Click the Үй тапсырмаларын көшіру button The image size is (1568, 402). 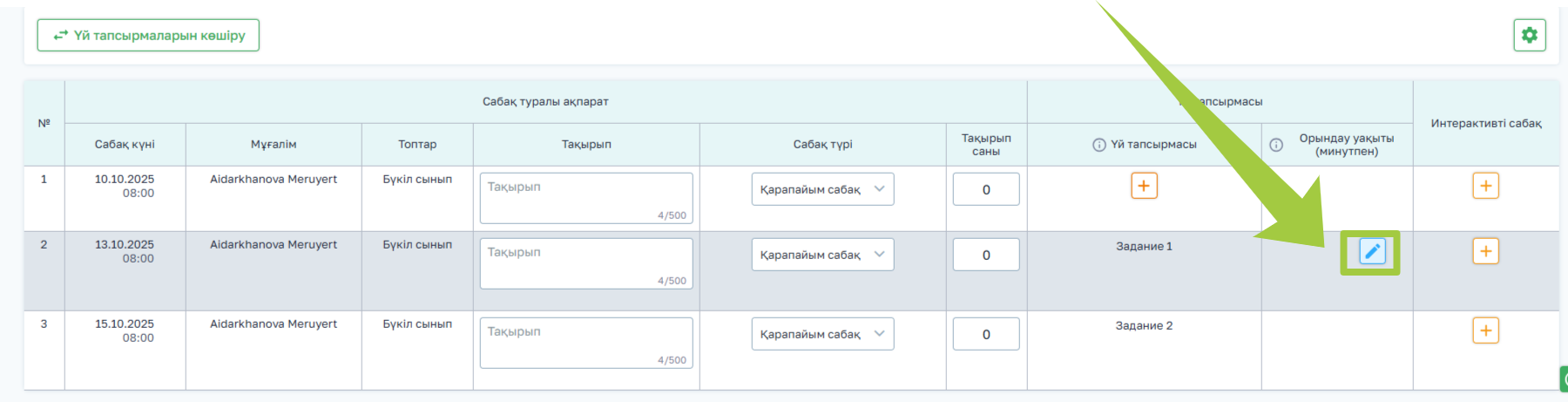click(x=148, y=36)
